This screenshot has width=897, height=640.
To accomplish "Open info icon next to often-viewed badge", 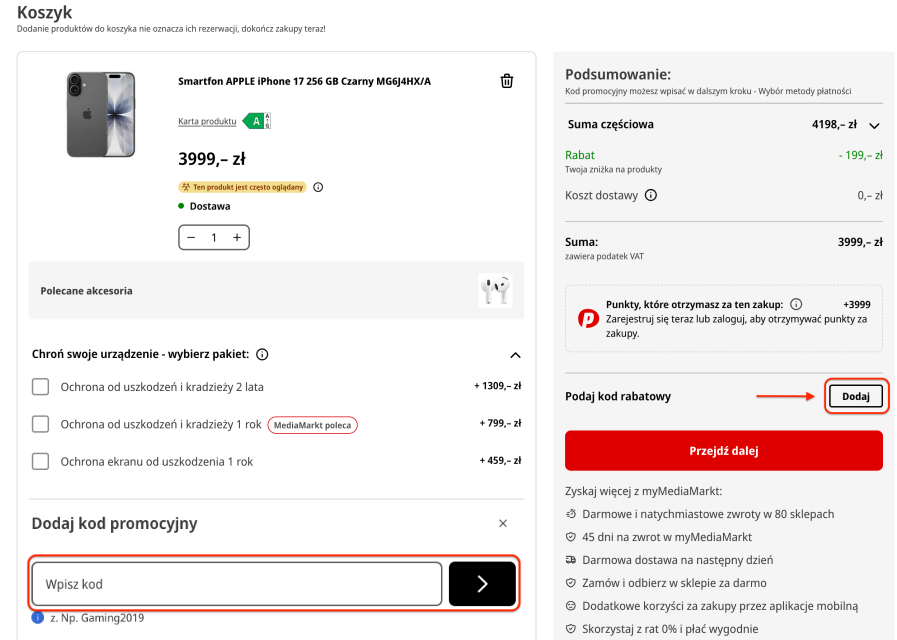I will [318, 187].
